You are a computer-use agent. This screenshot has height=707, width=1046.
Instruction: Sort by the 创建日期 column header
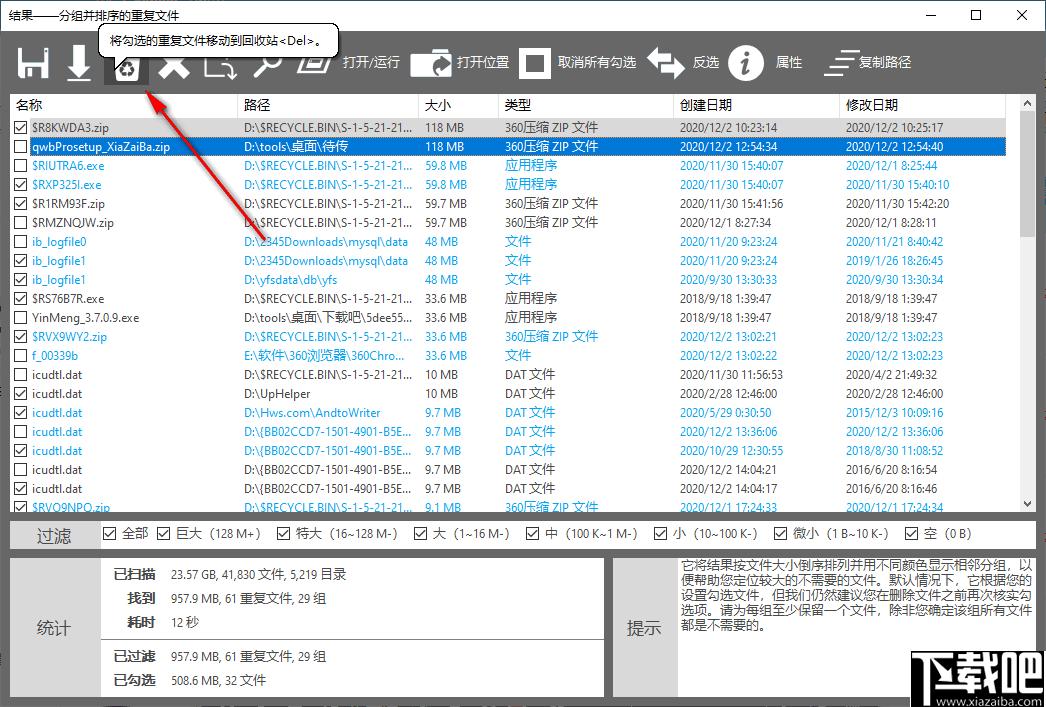coord(756,105)
